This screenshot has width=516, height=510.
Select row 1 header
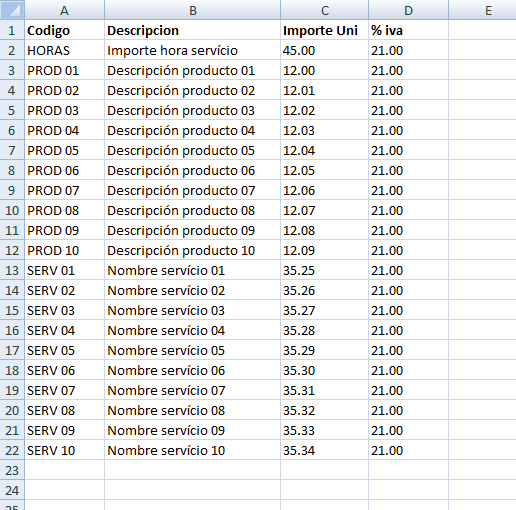tap(12, 30)
